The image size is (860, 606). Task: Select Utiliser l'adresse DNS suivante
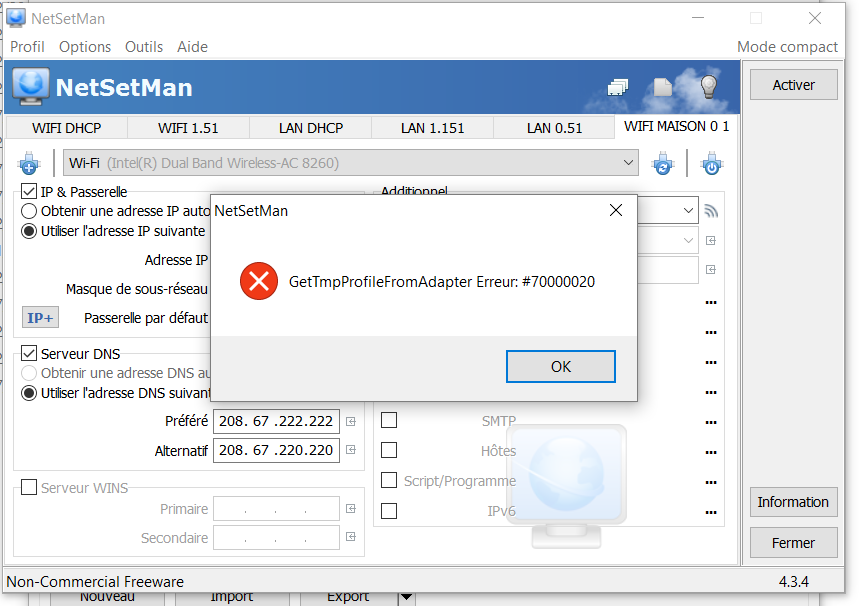click(x=29, y=393)
